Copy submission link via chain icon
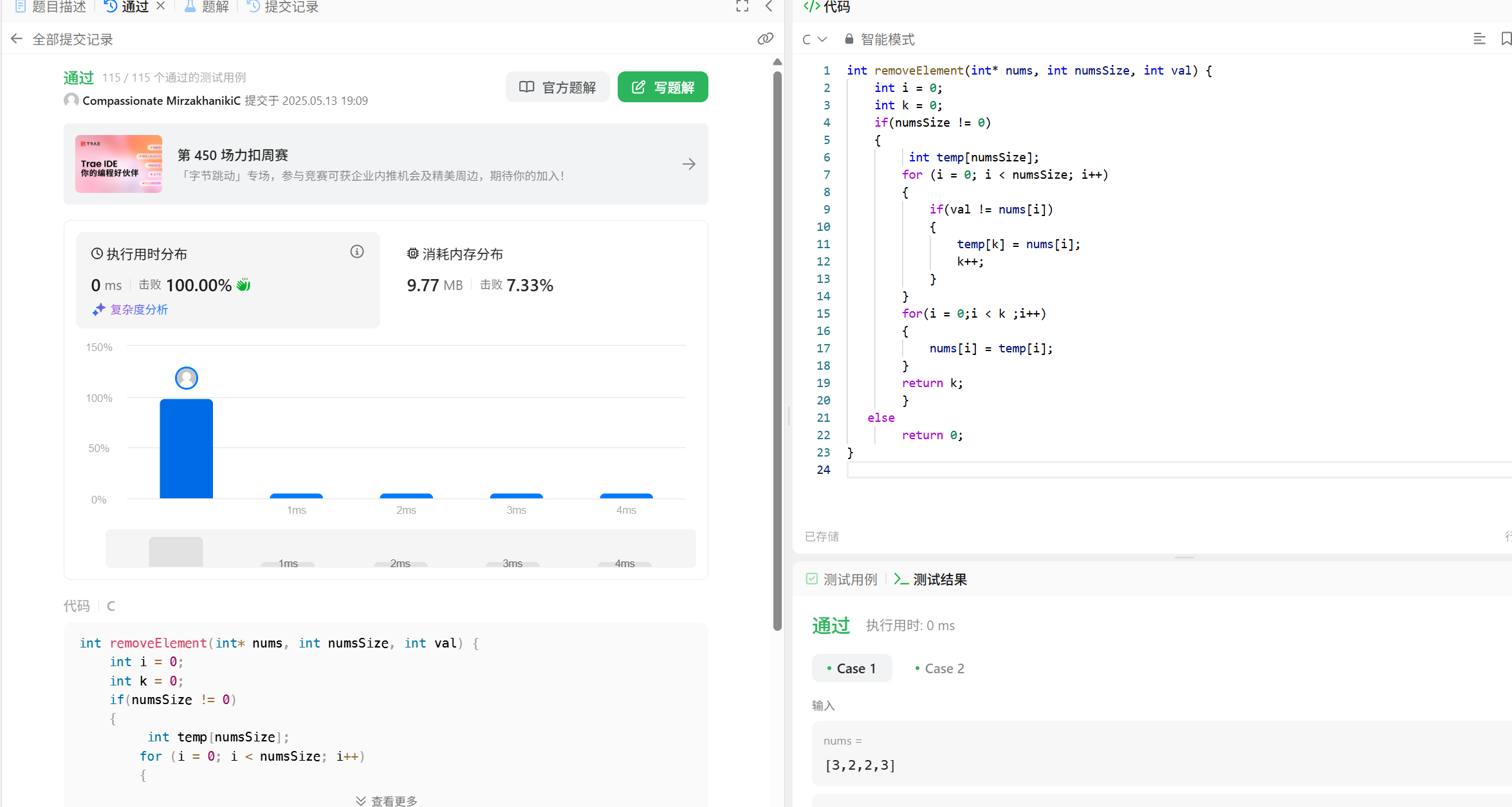Screen dimensions: 1512x807 pyautogui.click(x=765, y=39)
